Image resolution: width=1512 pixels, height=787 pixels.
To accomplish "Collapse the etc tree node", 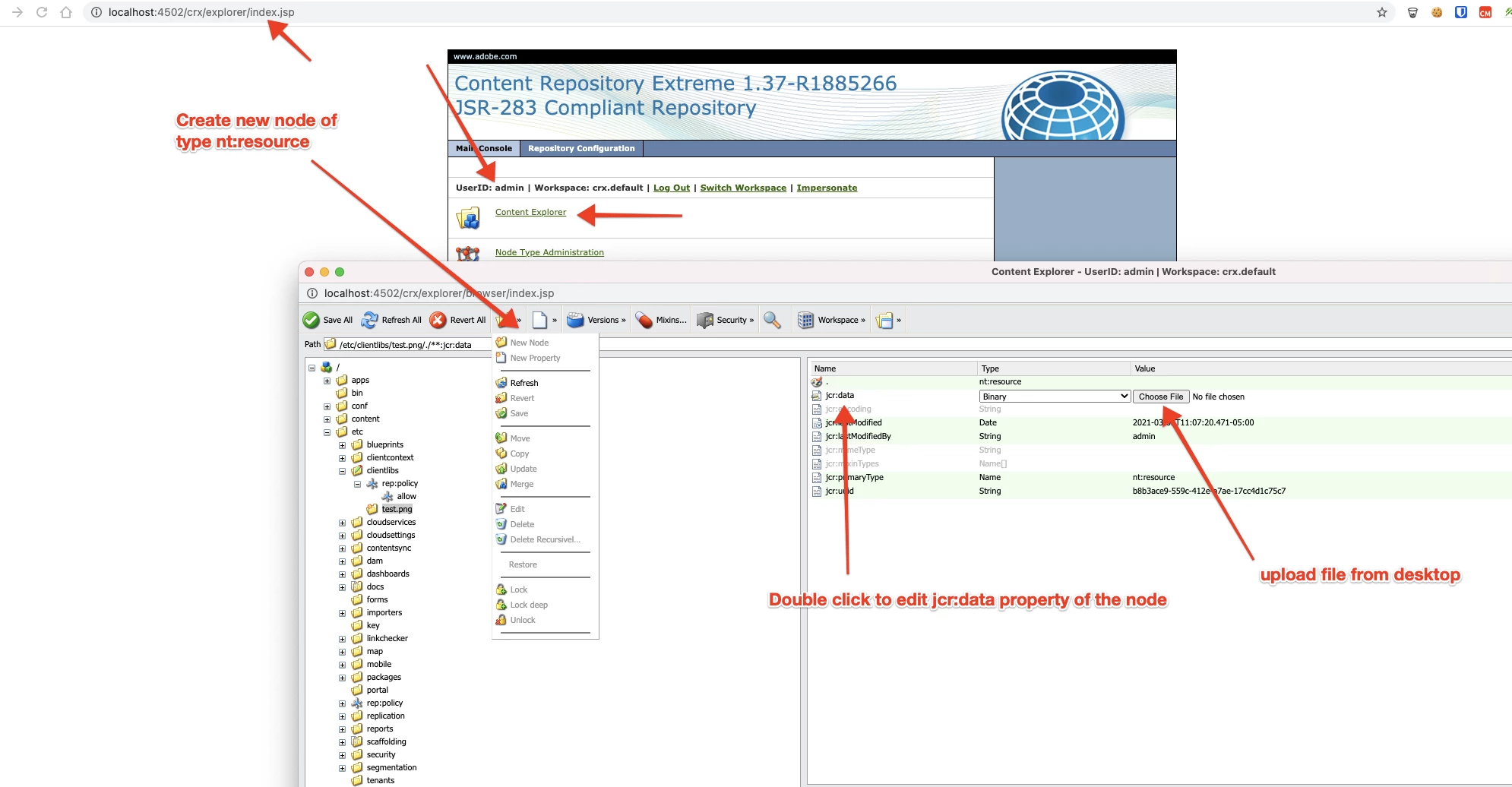I will click(x=327, y=432).
